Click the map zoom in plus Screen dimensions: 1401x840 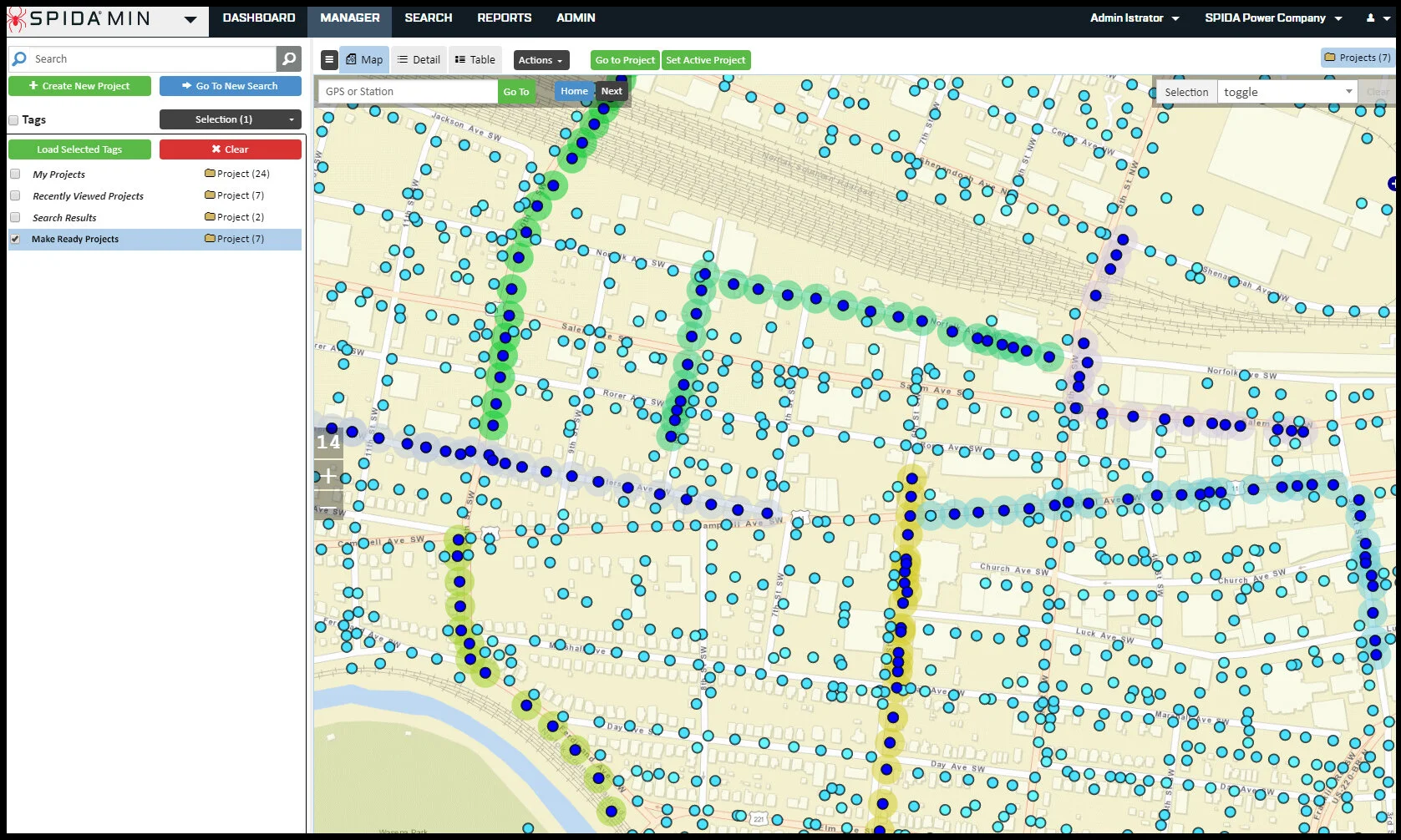click(328, 476)
